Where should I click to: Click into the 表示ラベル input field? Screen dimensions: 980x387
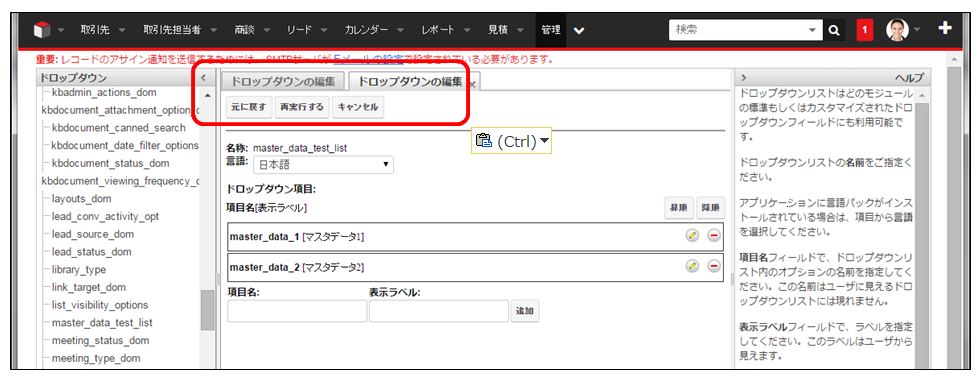(x=439, y=311)
